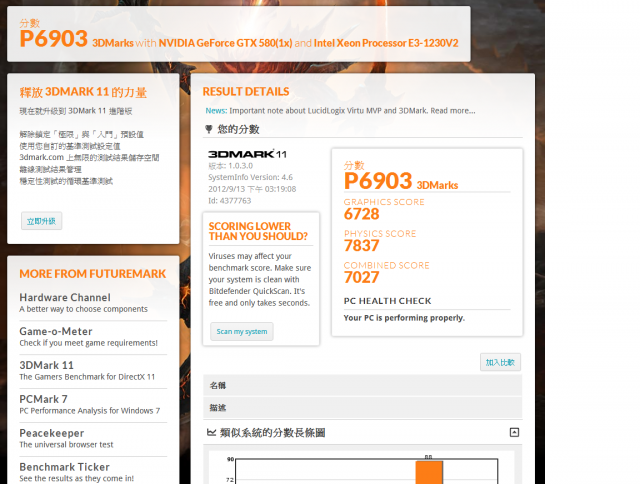Follow the Read more... link
The width and height of the screenshot is (640, 484).
pyautogui.click(x=453, y=111)
